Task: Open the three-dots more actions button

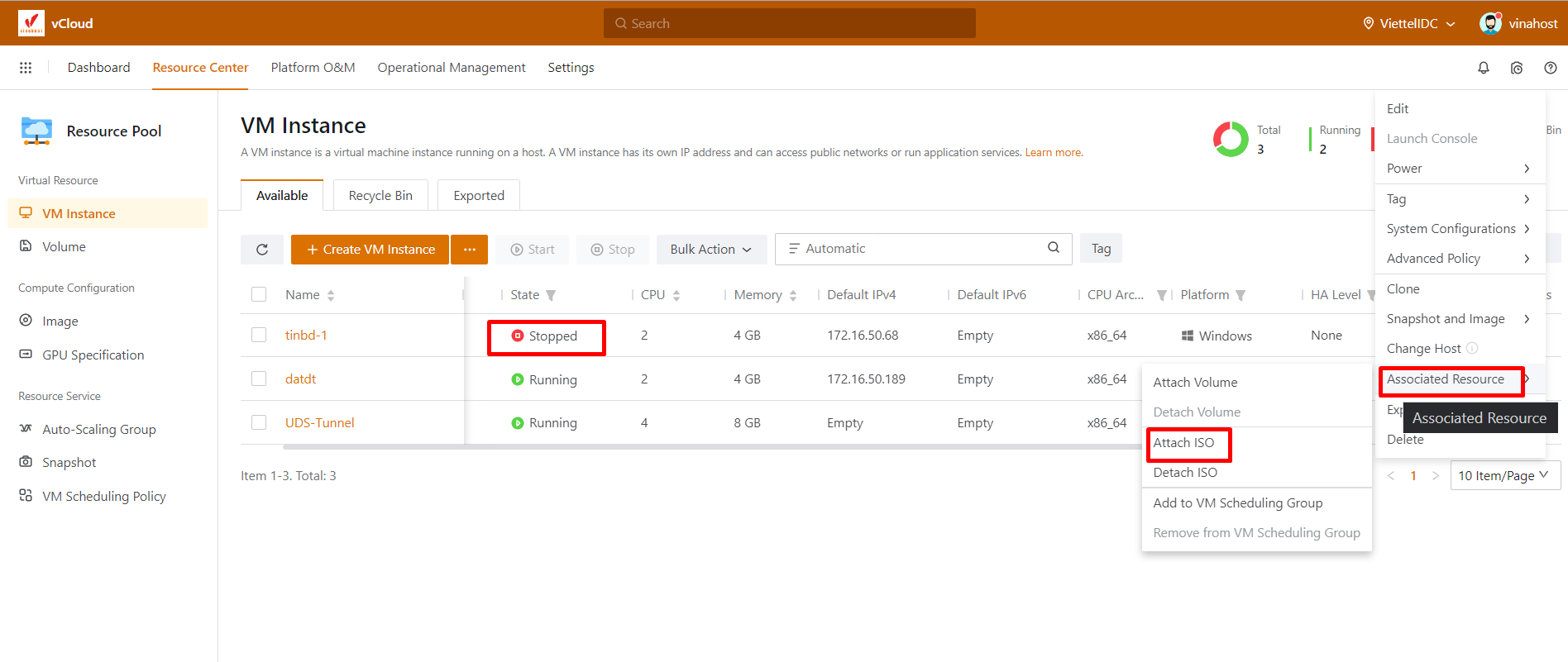Action: 469,250
